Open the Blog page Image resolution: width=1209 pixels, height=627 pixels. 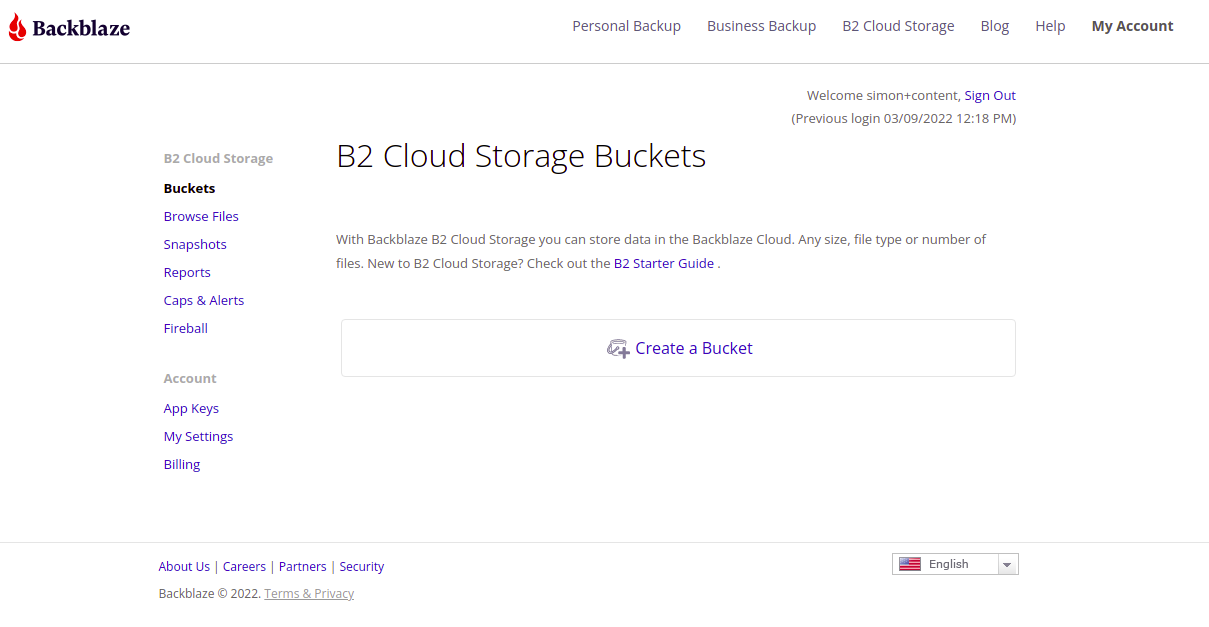(995, 26)
